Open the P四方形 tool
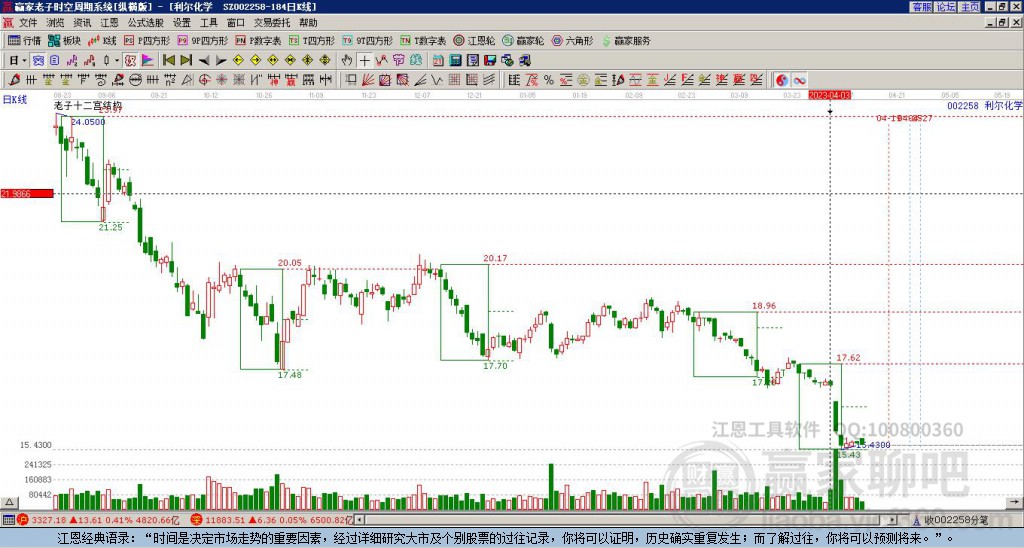Image resolution: width=1024 pixels, height=548 pixels. pos(147,40)
